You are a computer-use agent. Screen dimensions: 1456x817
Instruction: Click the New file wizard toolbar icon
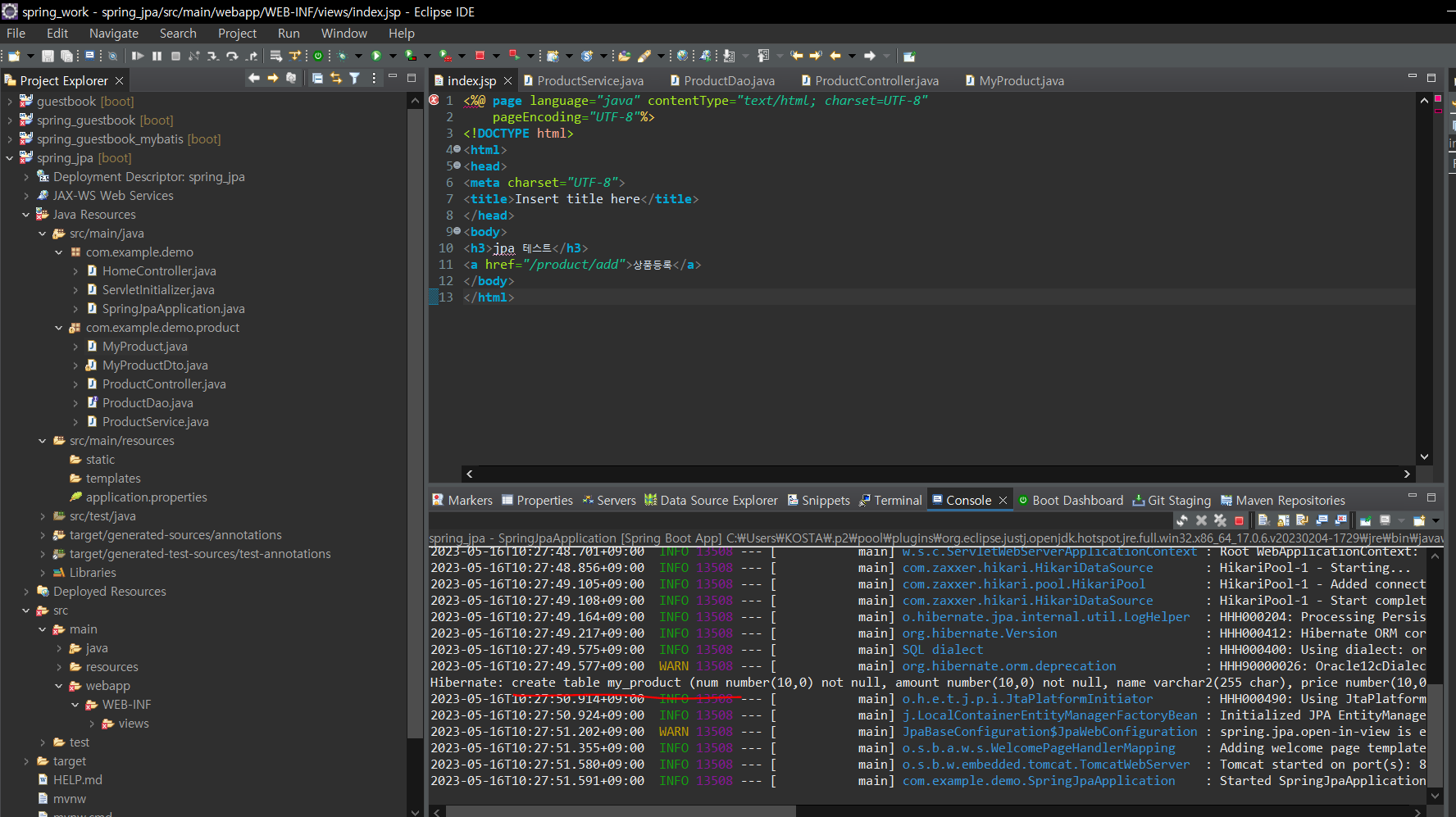pos(14,56)
